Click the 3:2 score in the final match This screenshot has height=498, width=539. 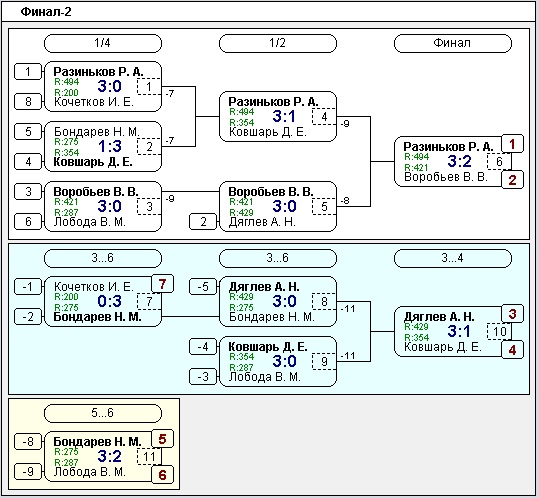point(460,161)
